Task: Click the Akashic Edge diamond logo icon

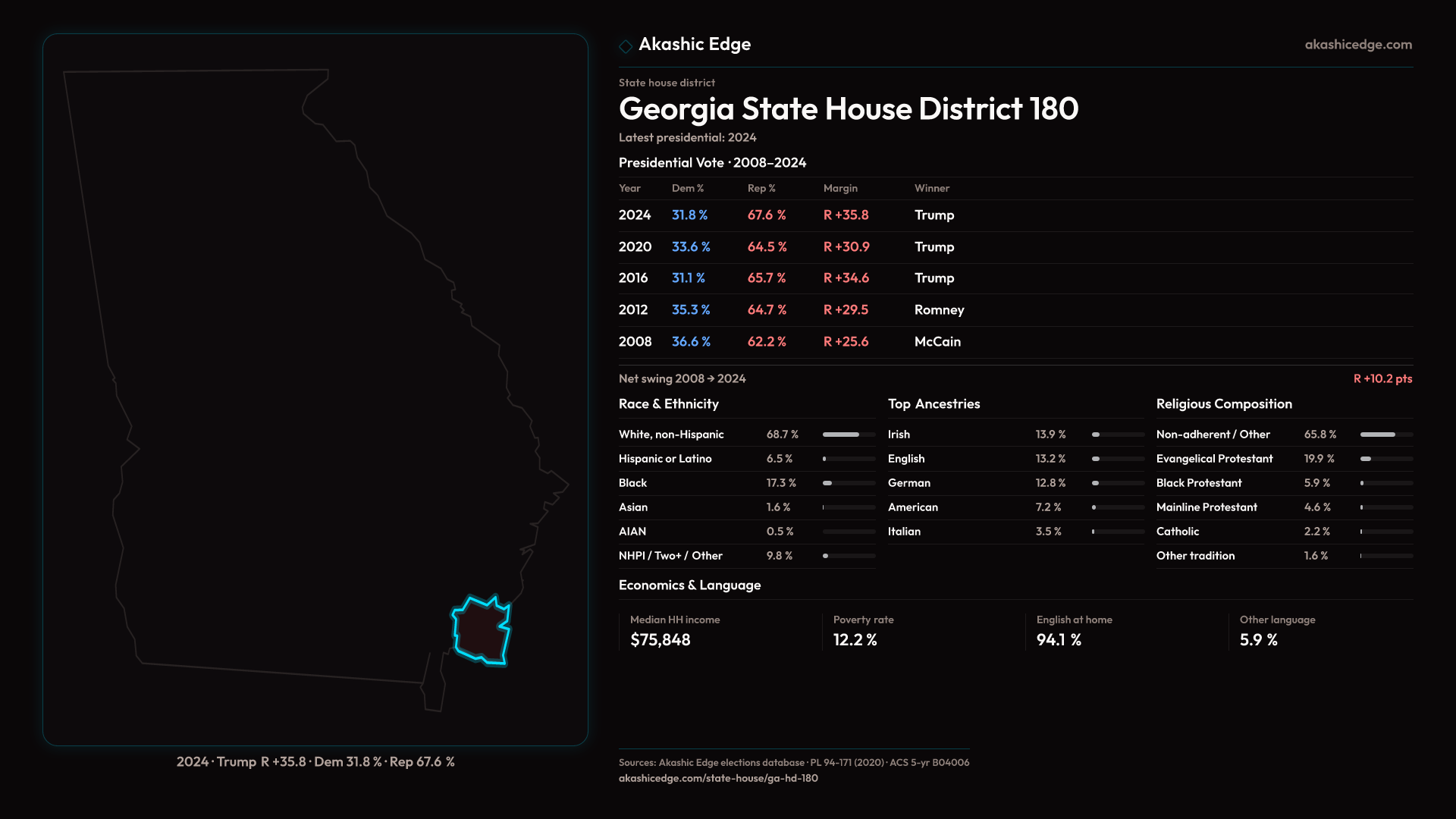Action: pos(626,46)
